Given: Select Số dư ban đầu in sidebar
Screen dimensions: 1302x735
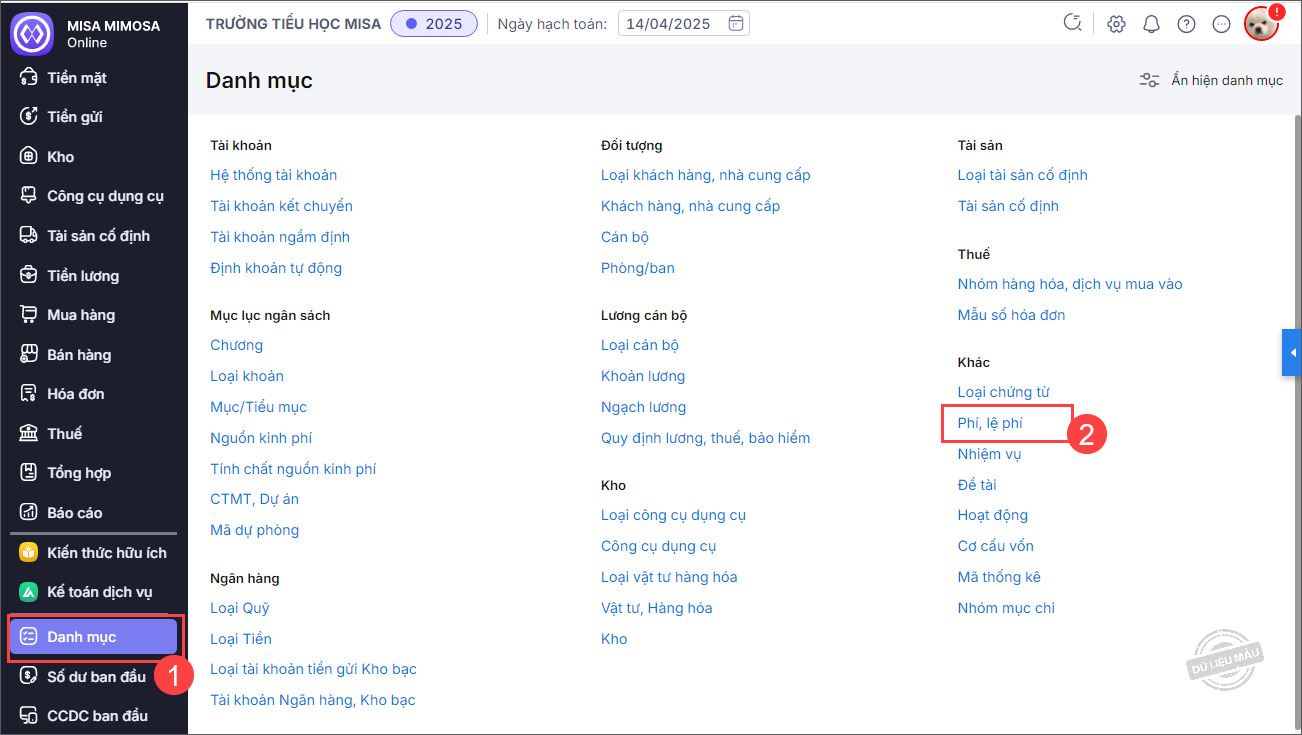Looking at the screenshot, I should [96, 677].
